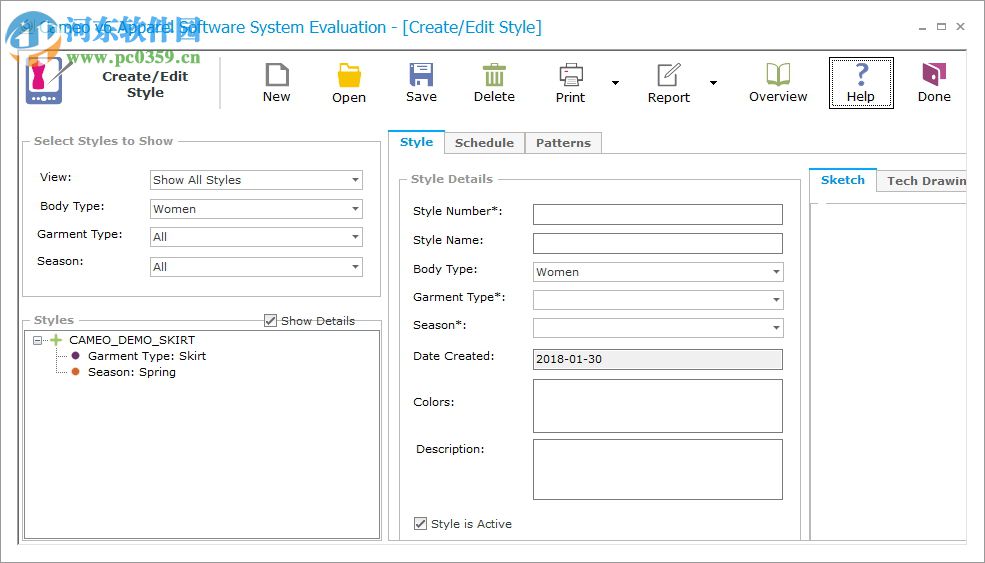Uncheck the Show Details checkbox
This screenshot has height=563, width=985.
click(x=271, y=321)
